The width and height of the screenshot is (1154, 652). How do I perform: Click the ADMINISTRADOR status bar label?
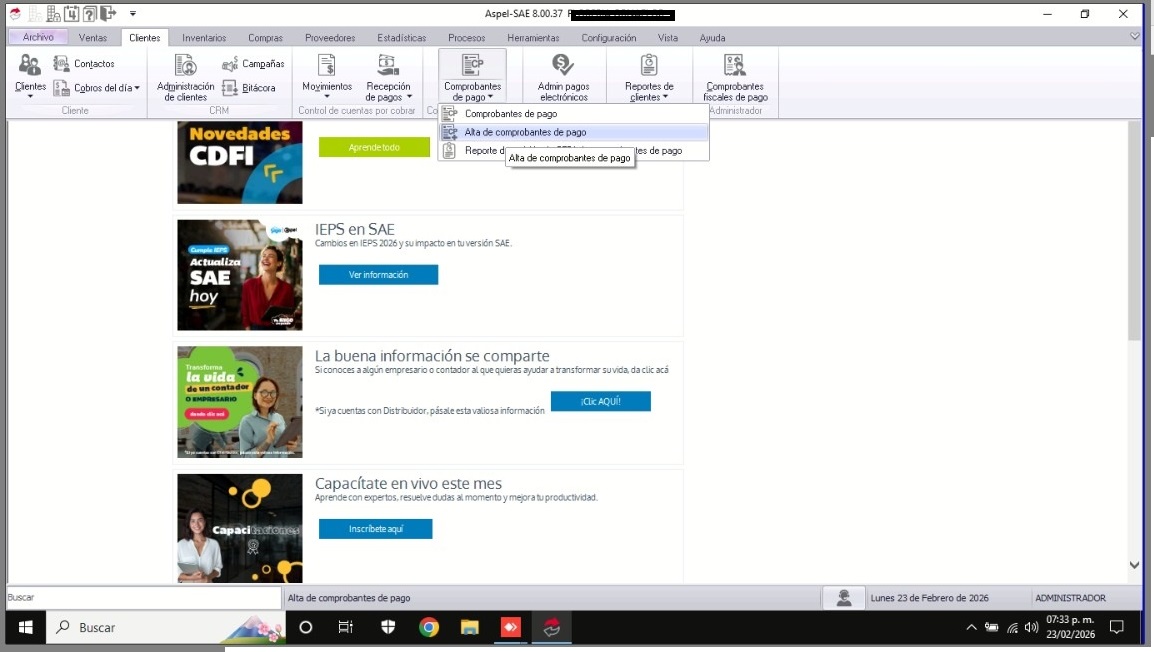tap(1070, 598)
